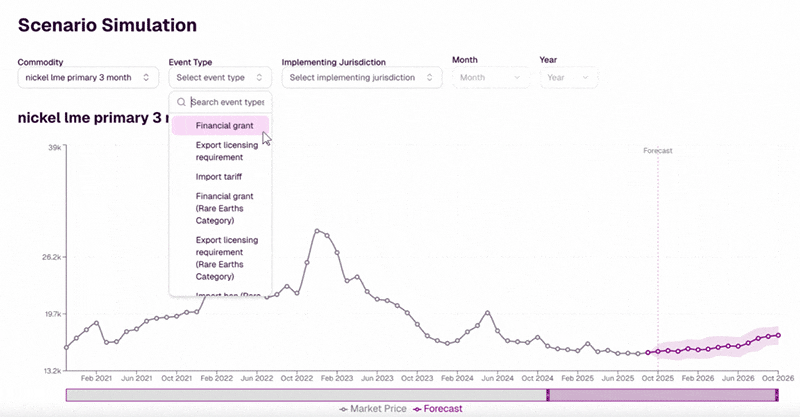The height and width of the screenshot is (417, 800).
Task: Focus the Search event types field
Action: point(227,102)
